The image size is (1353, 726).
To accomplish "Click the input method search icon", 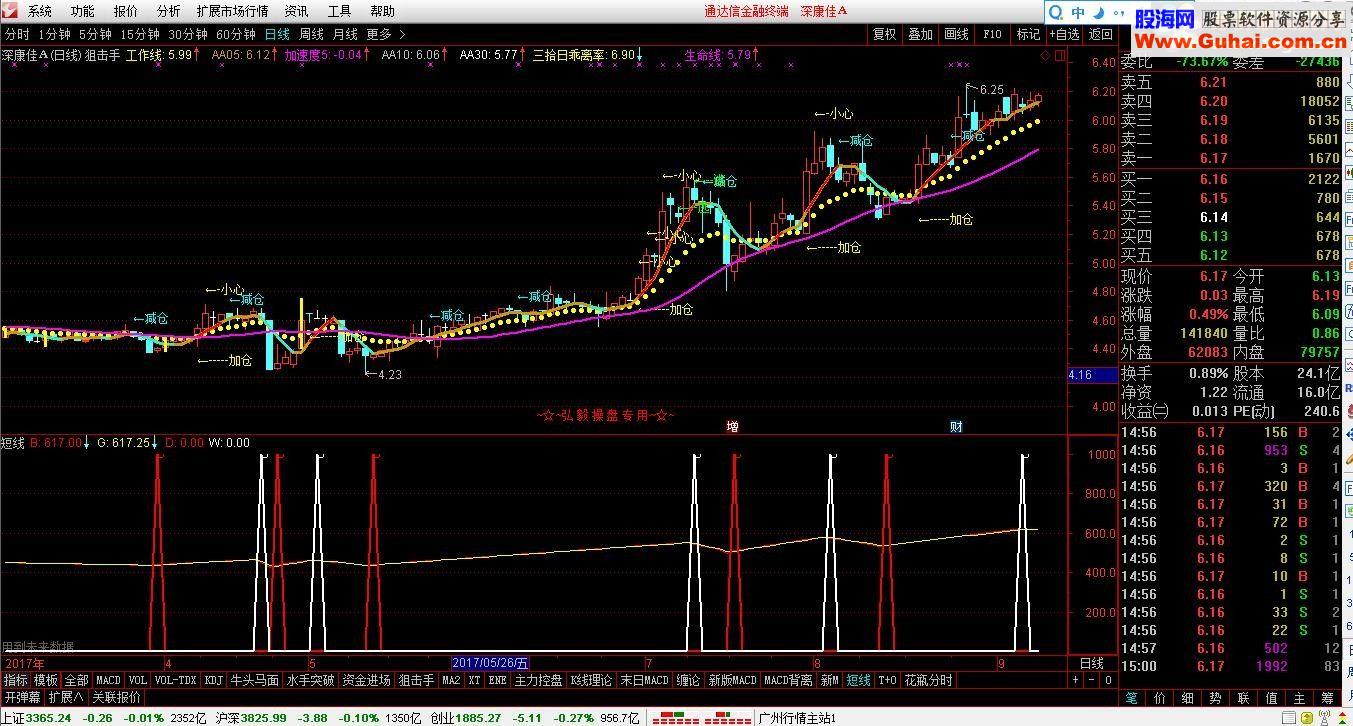I will tap(1057, 13).
